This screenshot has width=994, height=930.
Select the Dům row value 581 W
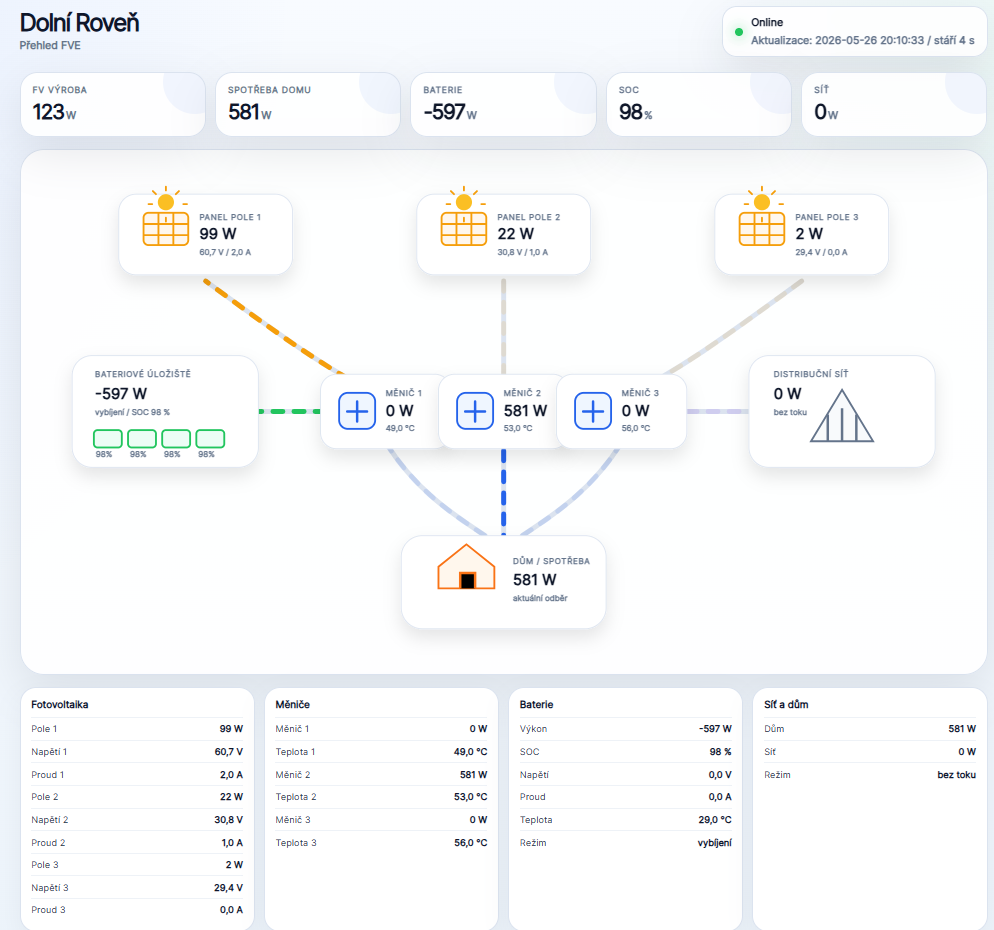point(962,729)
